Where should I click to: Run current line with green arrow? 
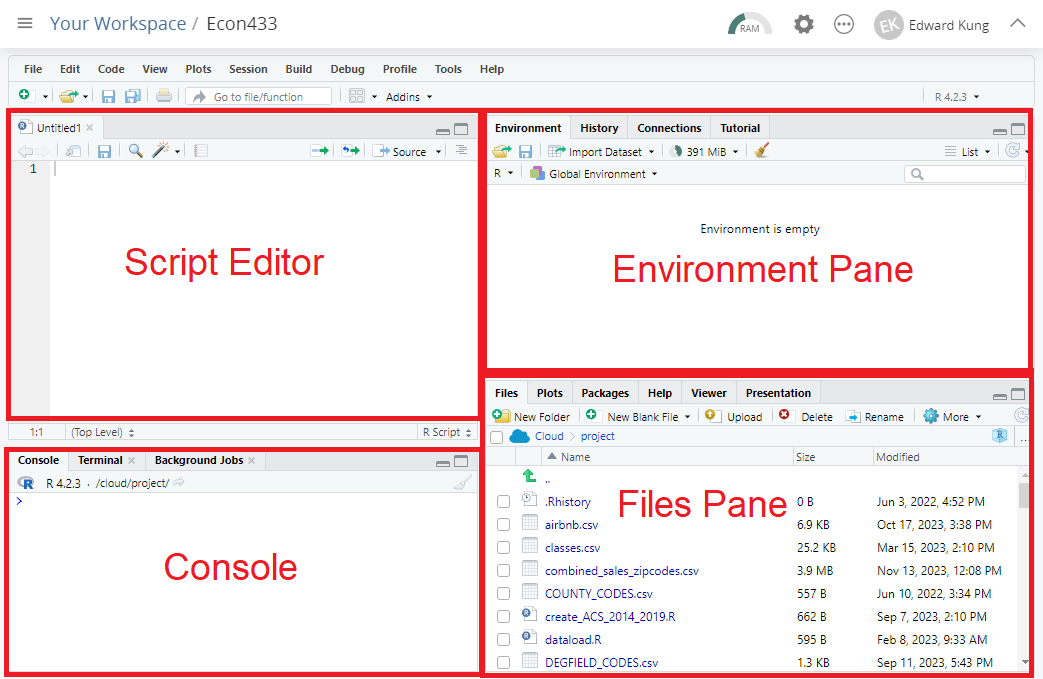[320, 151]
